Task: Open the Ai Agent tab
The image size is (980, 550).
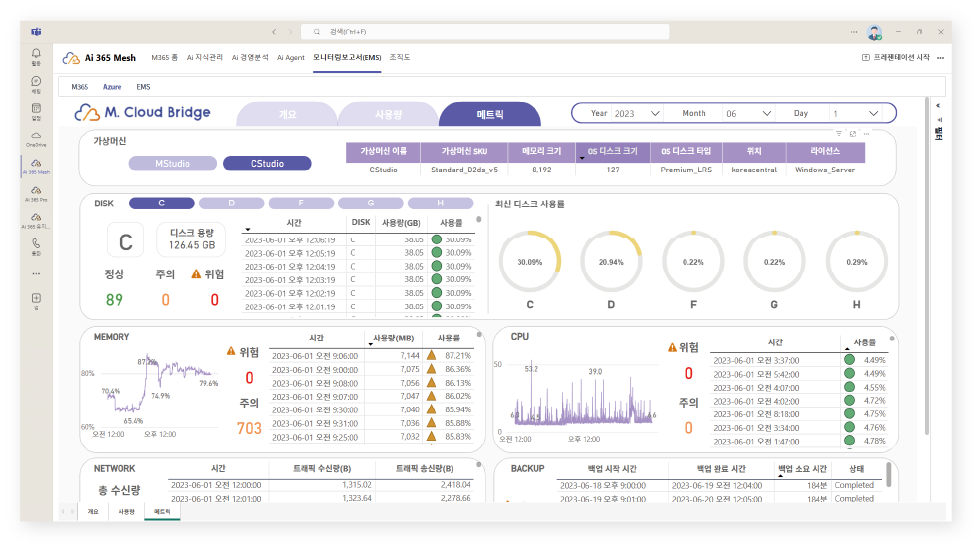Action: (x=291, y=58)
